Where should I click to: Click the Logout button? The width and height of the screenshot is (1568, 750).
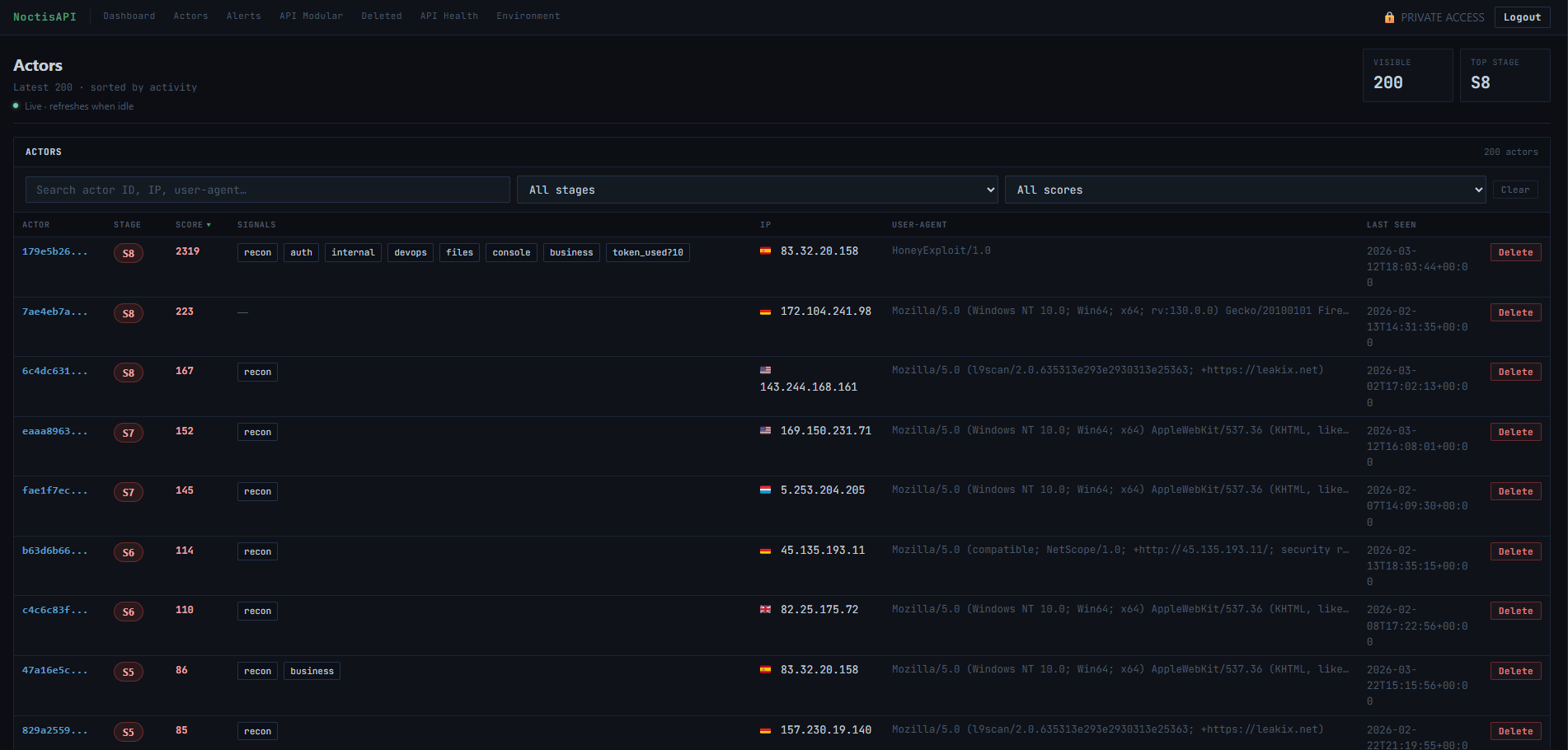1522,17
